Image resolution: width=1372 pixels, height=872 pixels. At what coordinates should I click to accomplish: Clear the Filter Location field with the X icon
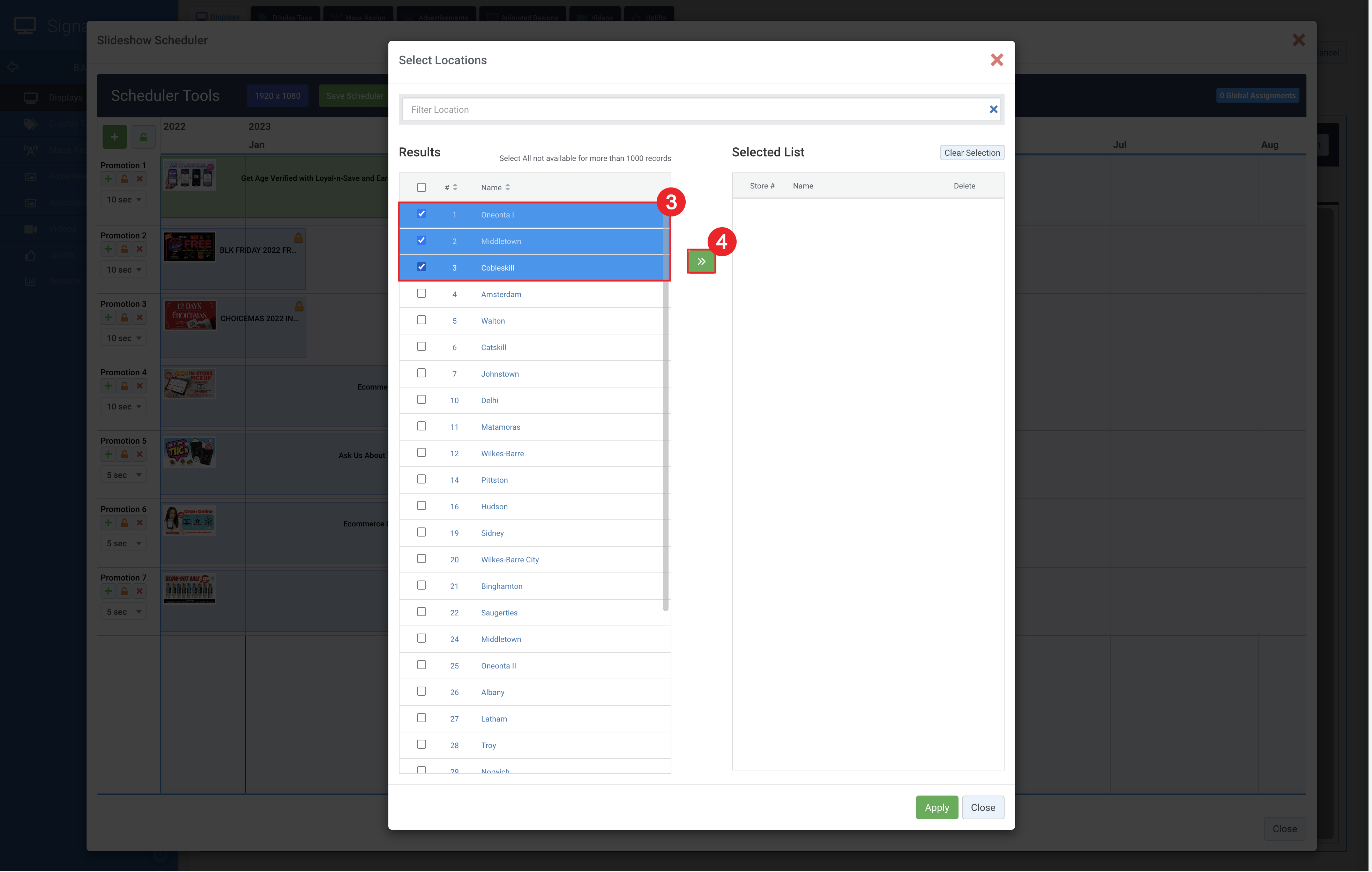point(994,109)
